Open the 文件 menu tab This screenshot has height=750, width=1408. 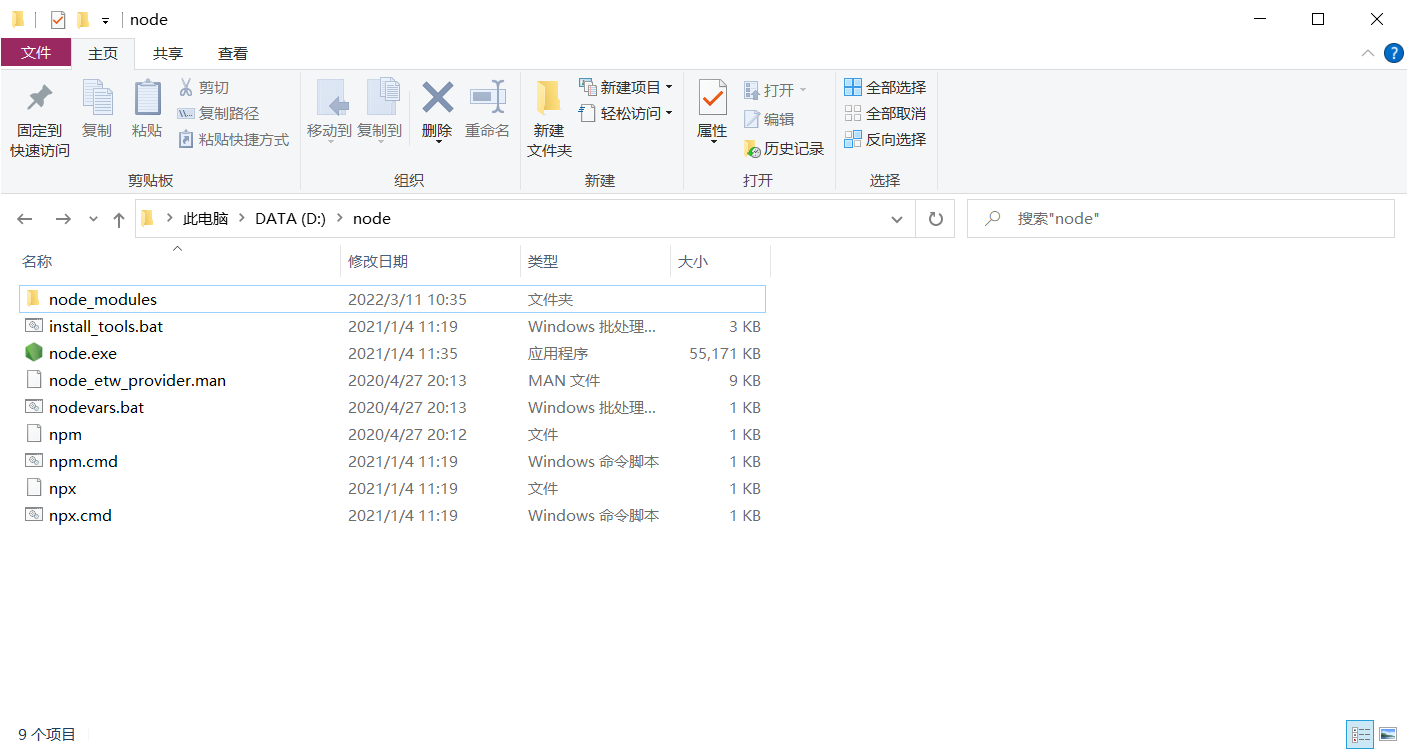pyautogui.click(x=35, y=53)
